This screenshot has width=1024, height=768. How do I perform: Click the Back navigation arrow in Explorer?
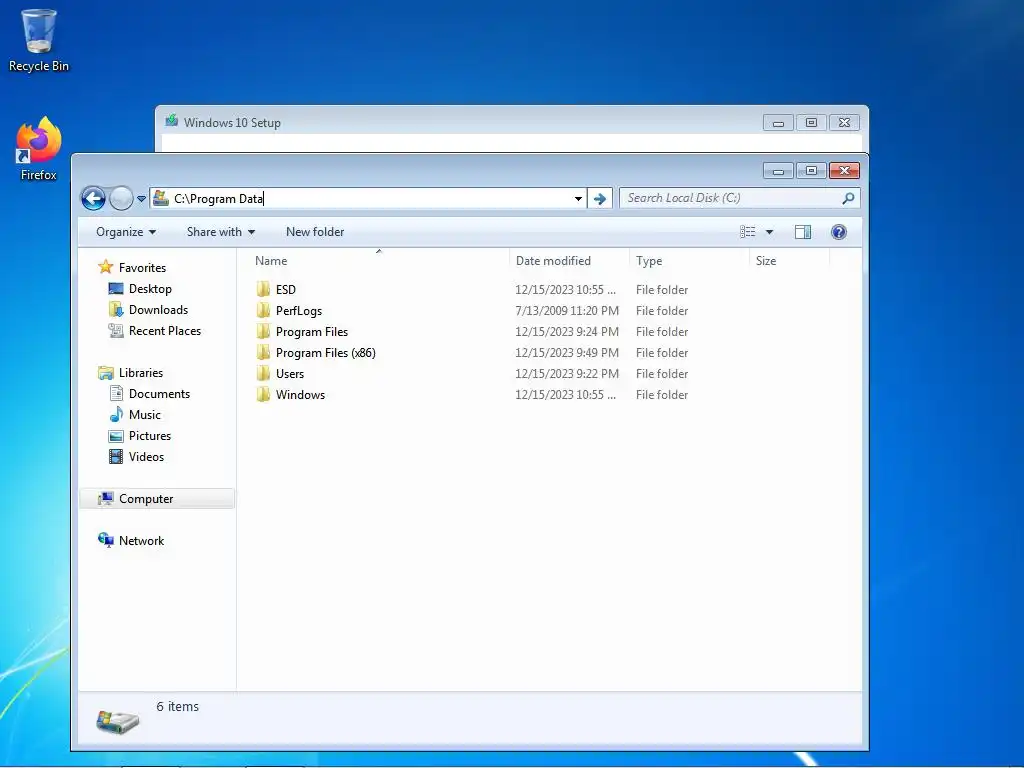coord(93,199)
